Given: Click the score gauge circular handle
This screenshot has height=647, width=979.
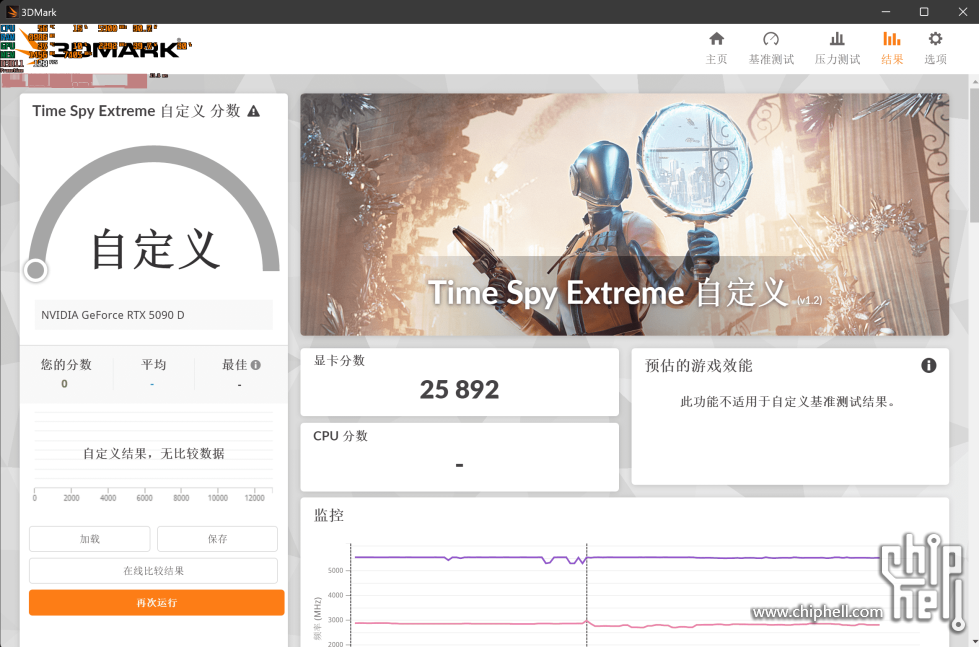Looking at the screenshot, I should tap(36, 270).
